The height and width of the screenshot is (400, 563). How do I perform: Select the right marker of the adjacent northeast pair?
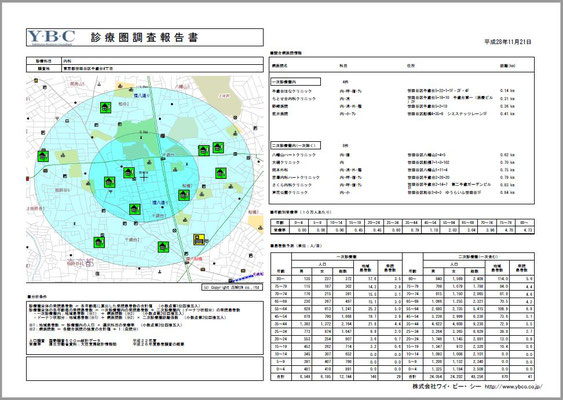(218, 148)
